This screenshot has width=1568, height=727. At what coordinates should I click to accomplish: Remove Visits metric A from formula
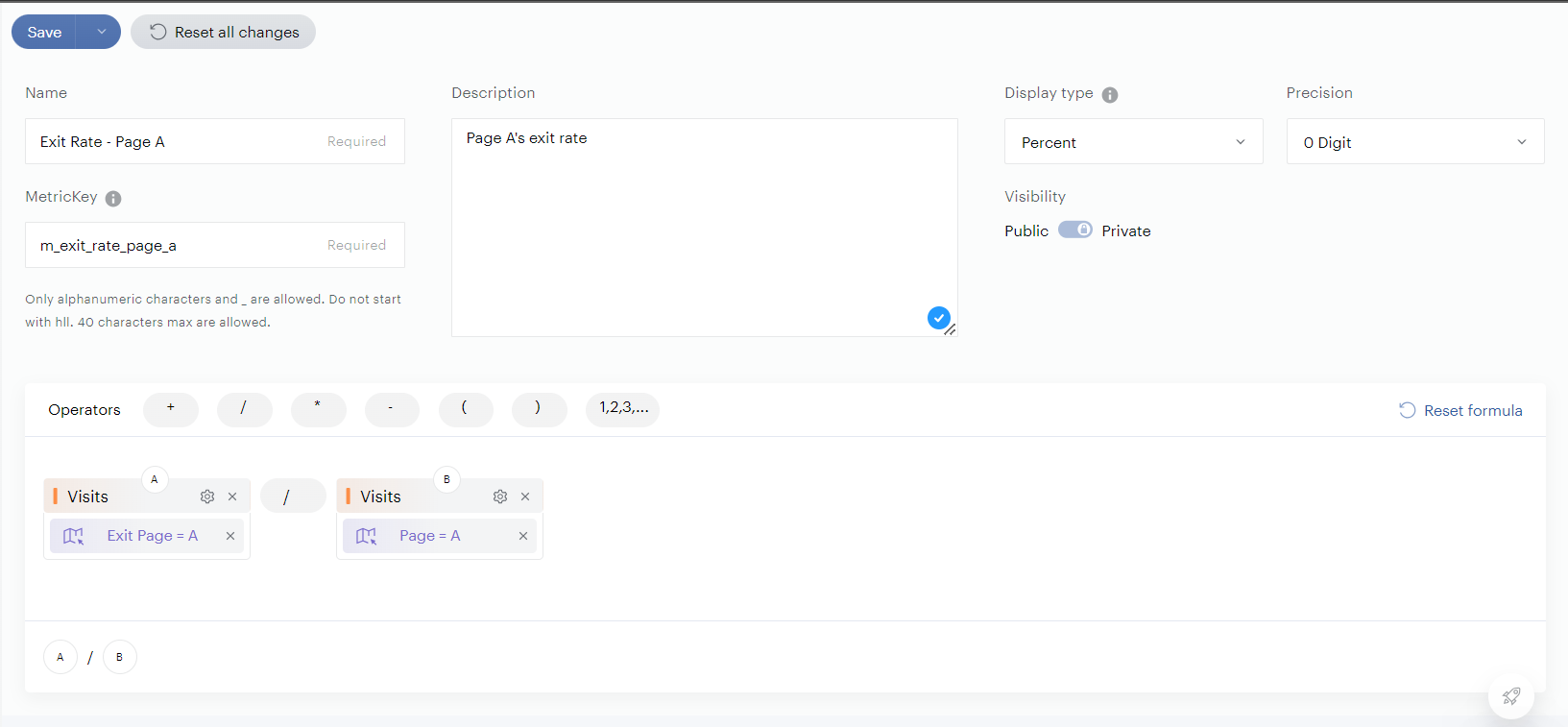click(232, 497)
